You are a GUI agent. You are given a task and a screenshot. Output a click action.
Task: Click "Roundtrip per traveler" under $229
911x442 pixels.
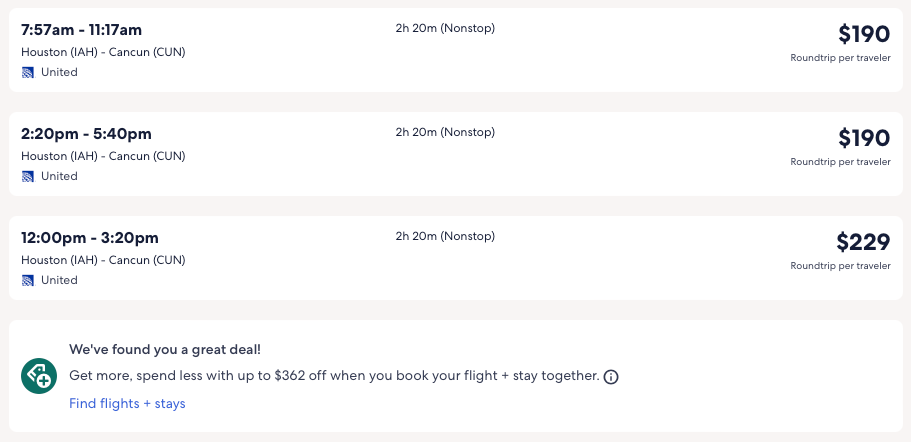tap(840, 266)
